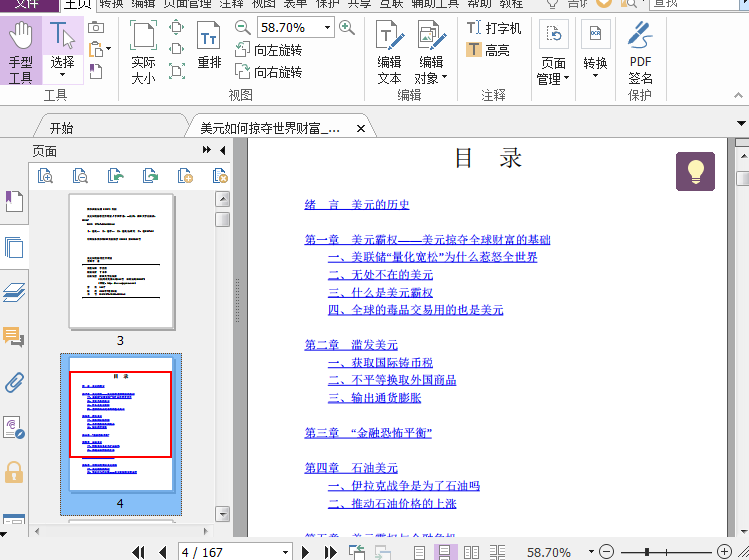The image size is (749, 560).
Task: Open the Comments panel in left sidebar
Action: [14, 337]
